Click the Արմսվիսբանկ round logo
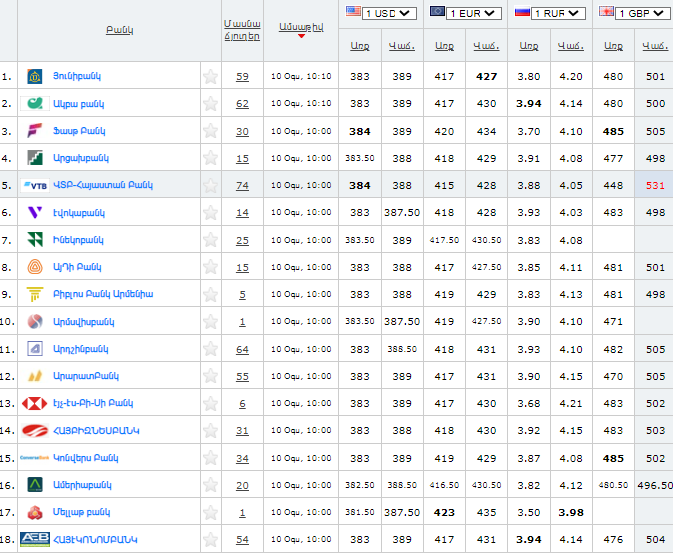Viewport: 673px width, 553px height. [35, 321]
